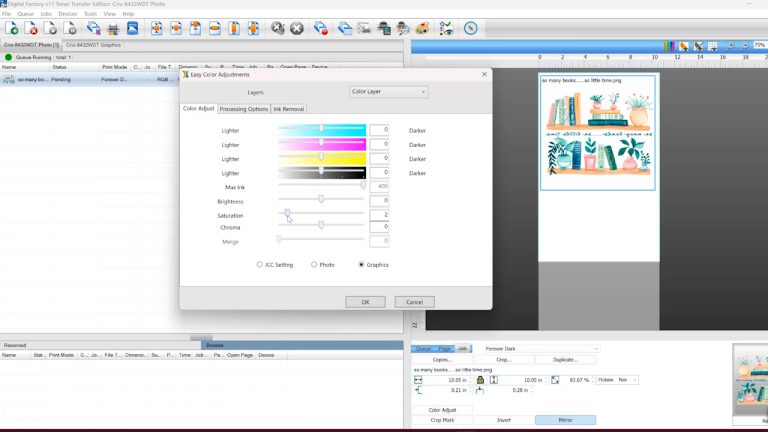768x432 pixels.
Task: Click the Copies... button
Action: click(x=442, y=360)
